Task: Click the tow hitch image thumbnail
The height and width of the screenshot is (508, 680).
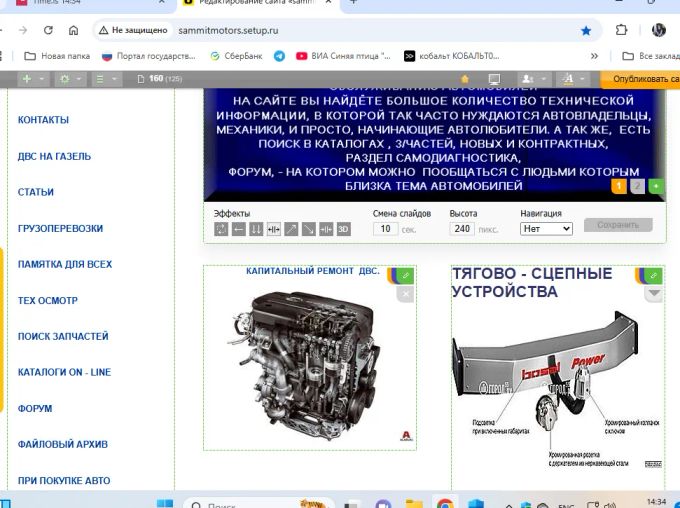Action: click(x=557, y=388)
